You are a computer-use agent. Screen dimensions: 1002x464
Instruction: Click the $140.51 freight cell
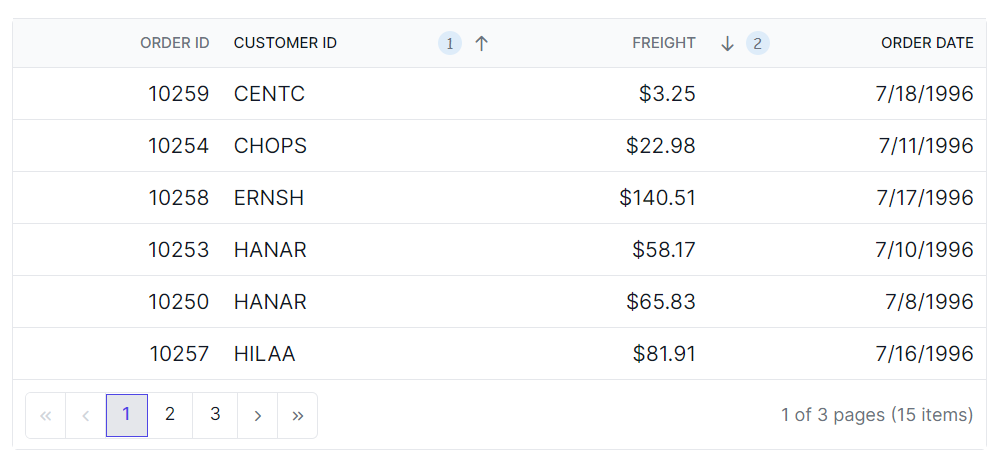point(657,198)
